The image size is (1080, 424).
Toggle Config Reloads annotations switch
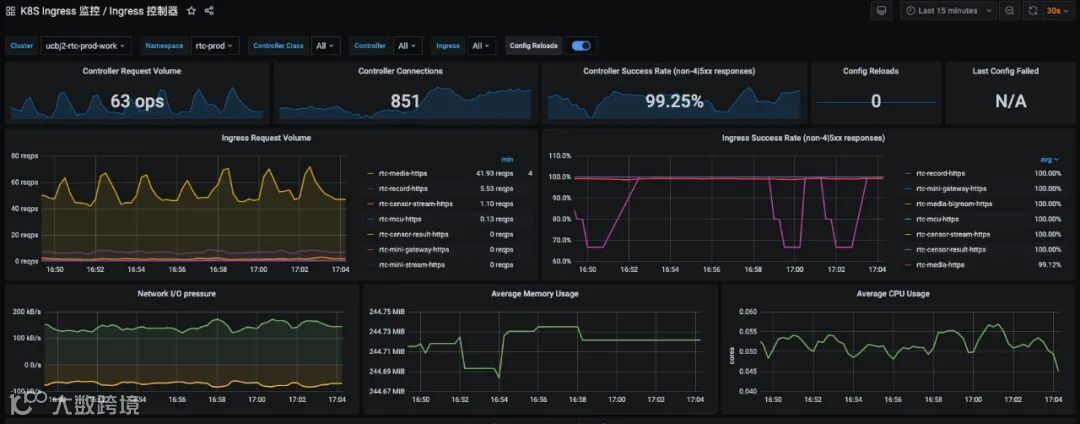point(581,45)
